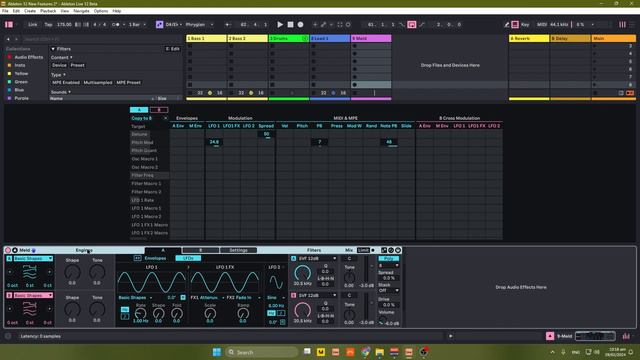Screen dimensions: 640x360
Task: Click the Purple collection swatch
Action: [x=9, y=98]
